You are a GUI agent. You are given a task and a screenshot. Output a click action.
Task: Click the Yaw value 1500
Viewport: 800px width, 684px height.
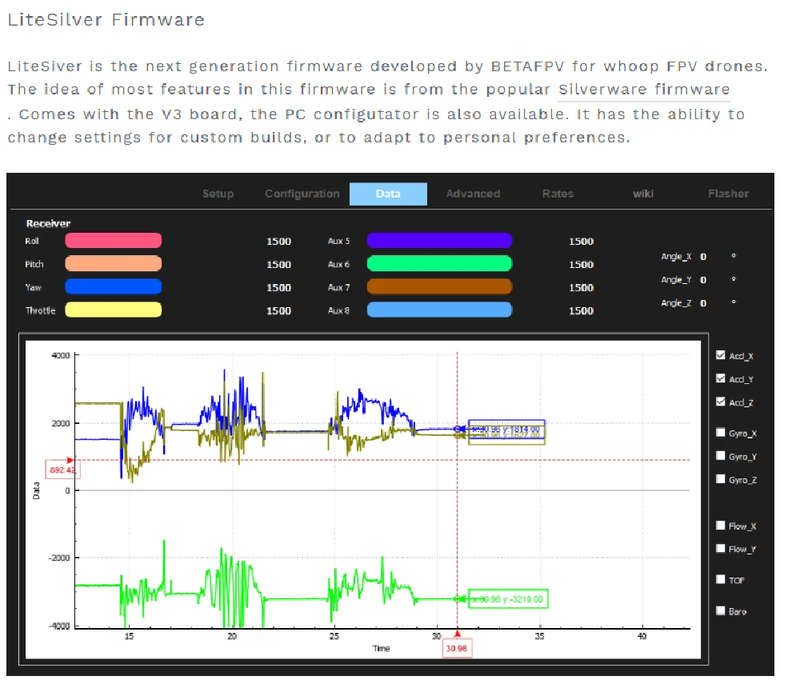click(x=279, y=288)
